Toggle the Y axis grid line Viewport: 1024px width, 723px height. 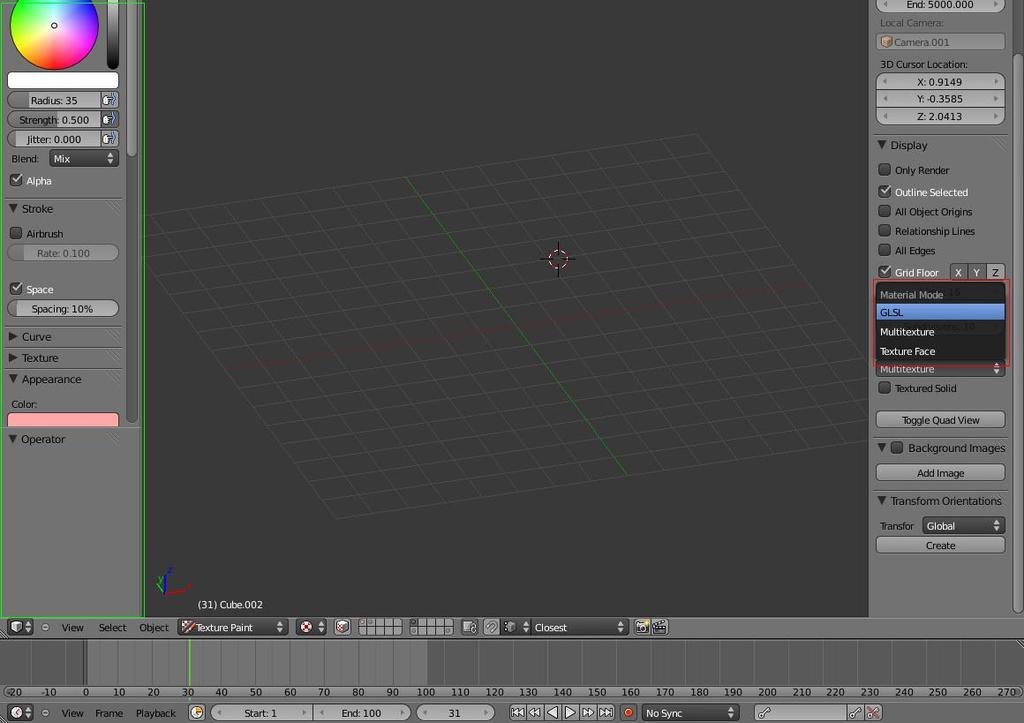976,272
